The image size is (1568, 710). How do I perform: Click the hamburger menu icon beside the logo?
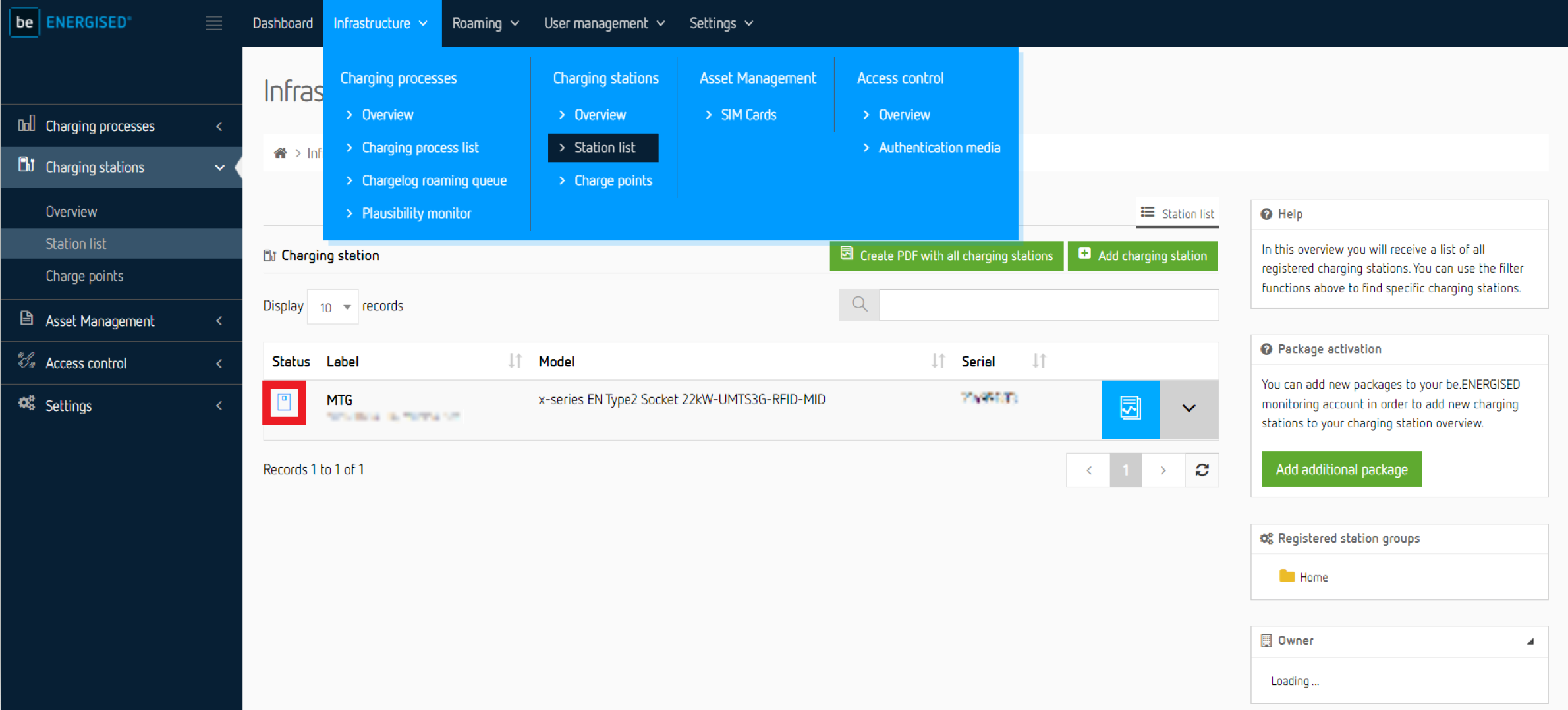tap(213, 24)
